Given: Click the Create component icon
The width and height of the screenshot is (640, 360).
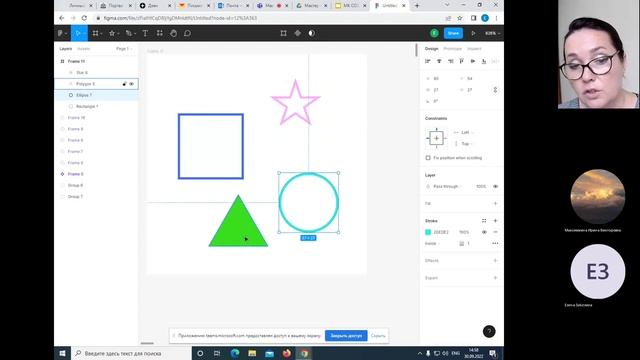Looking at the screenshot, I should pos(298,33).
